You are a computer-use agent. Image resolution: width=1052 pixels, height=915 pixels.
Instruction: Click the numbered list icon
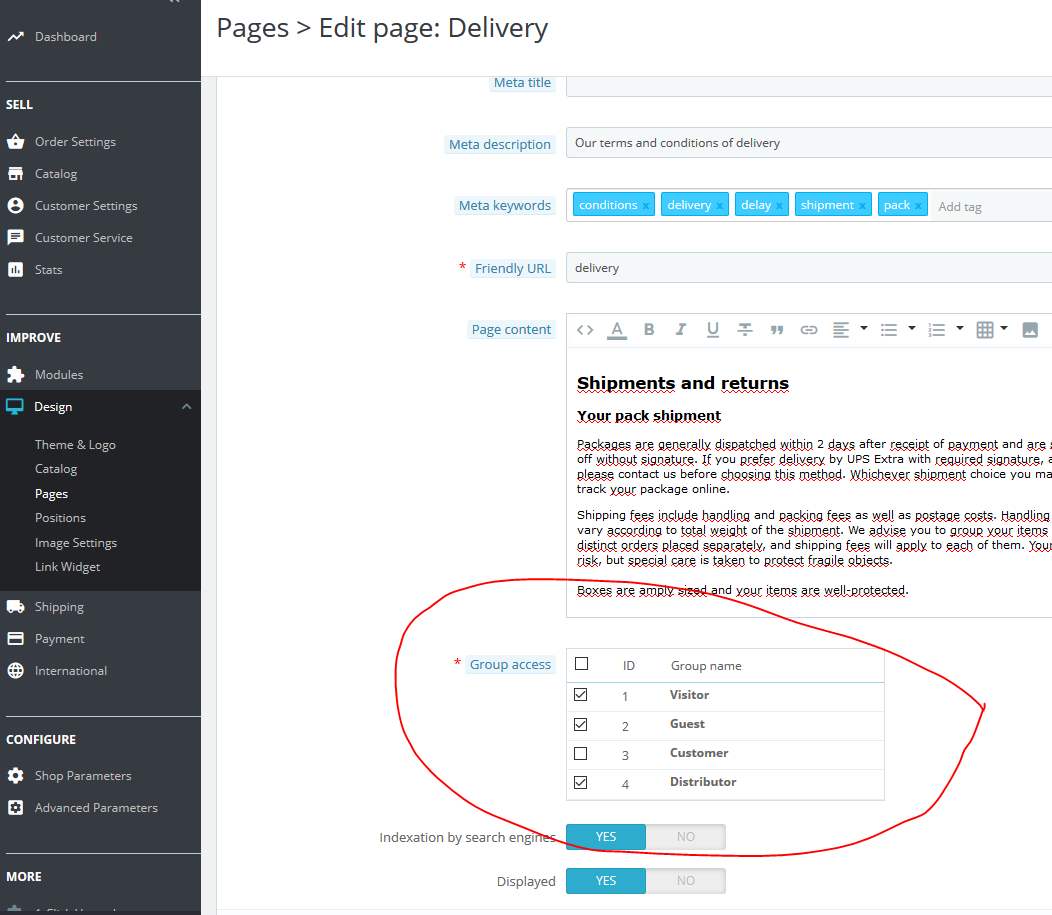[x=937, y=329]
